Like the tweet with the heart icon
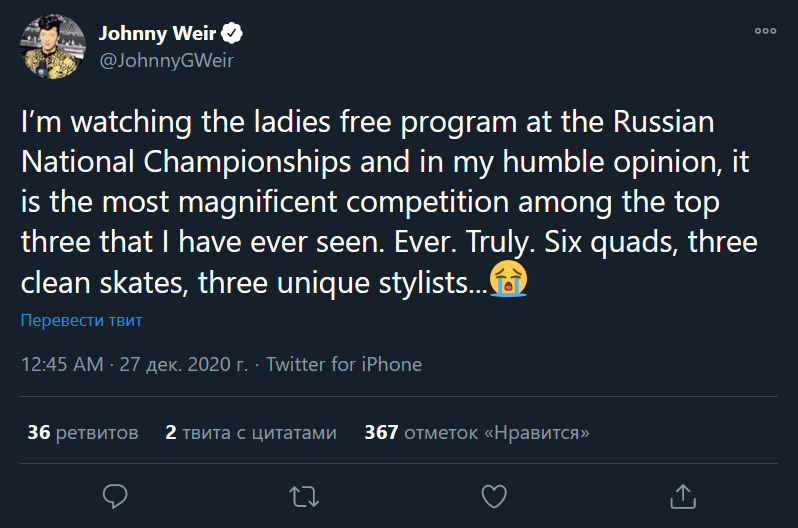Image resolution: width=798 pixels, height=528 pixels. click(x=493, y=495)
